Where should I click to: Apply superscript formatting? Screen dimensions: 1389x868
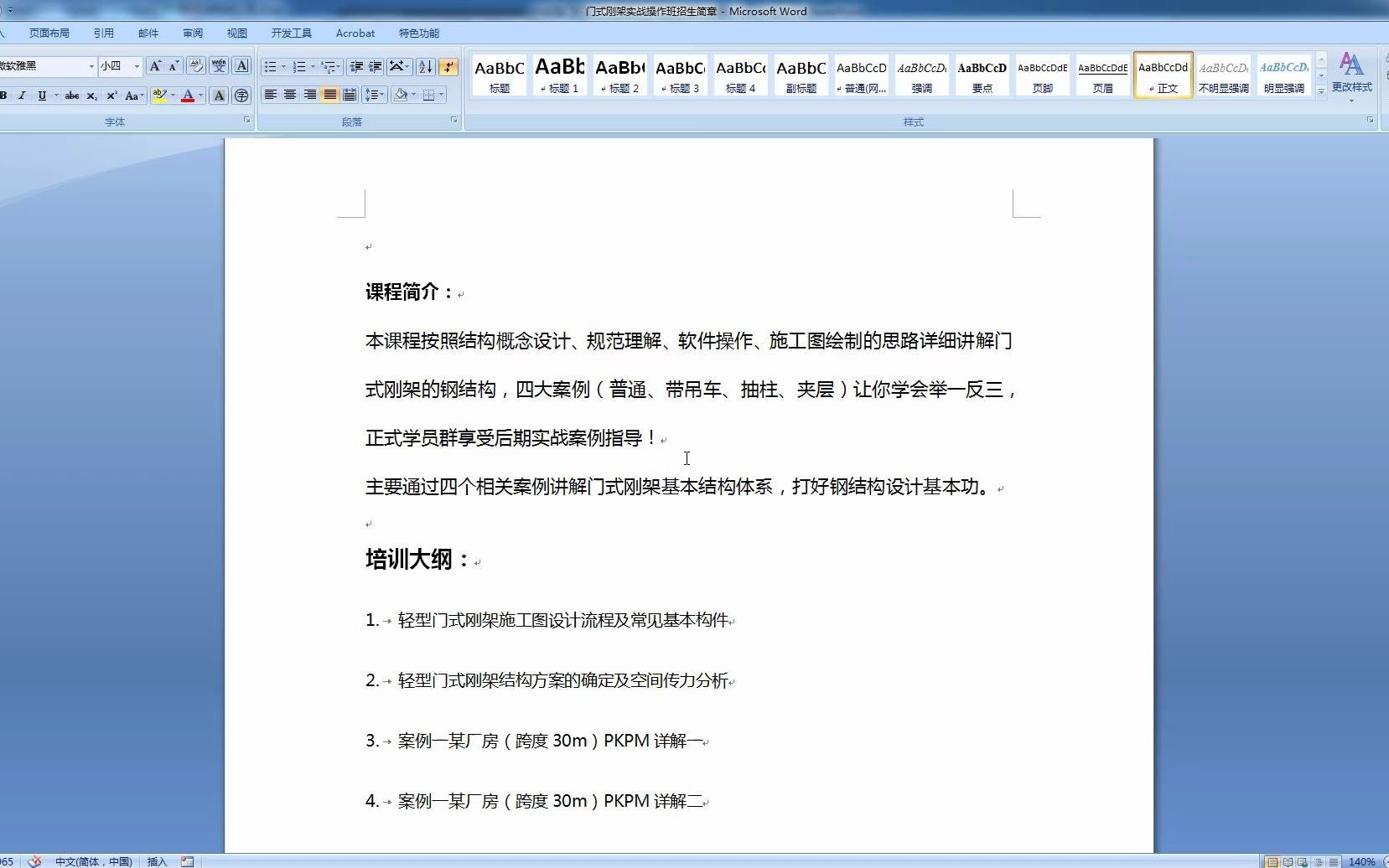point(111,96)
